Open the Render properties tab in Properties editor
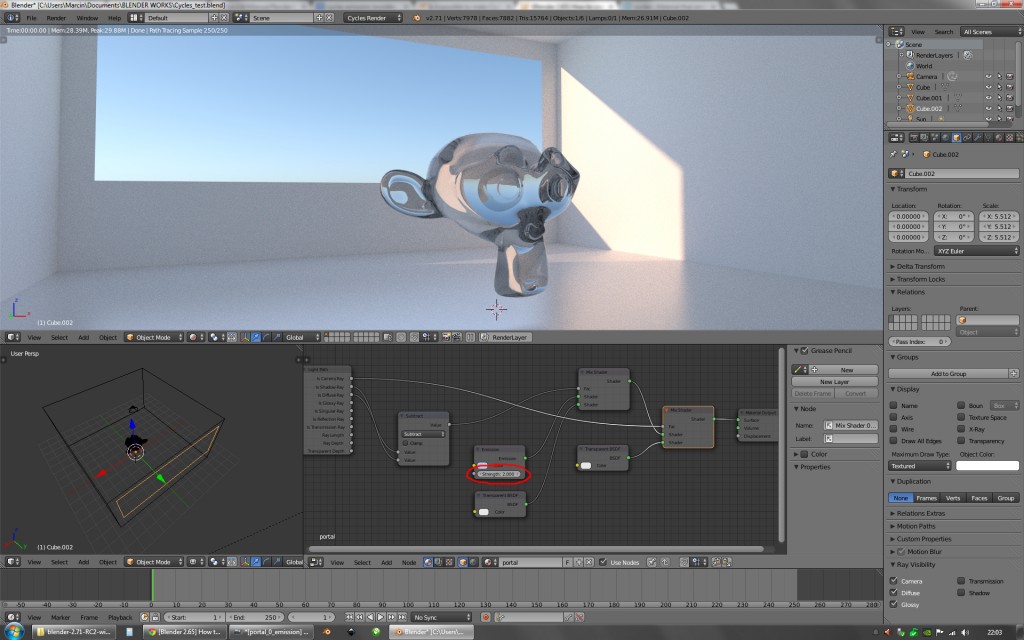Image resolution: width=1024 pixels, height=640 pixels. 916,137
